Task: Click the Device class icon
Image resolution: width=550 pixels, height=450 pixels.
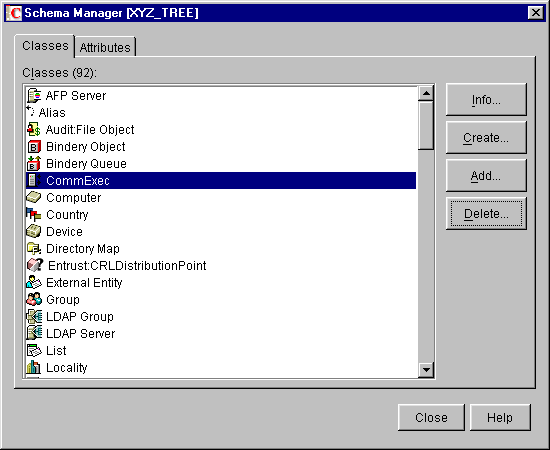Action: (x=34, y=231)
